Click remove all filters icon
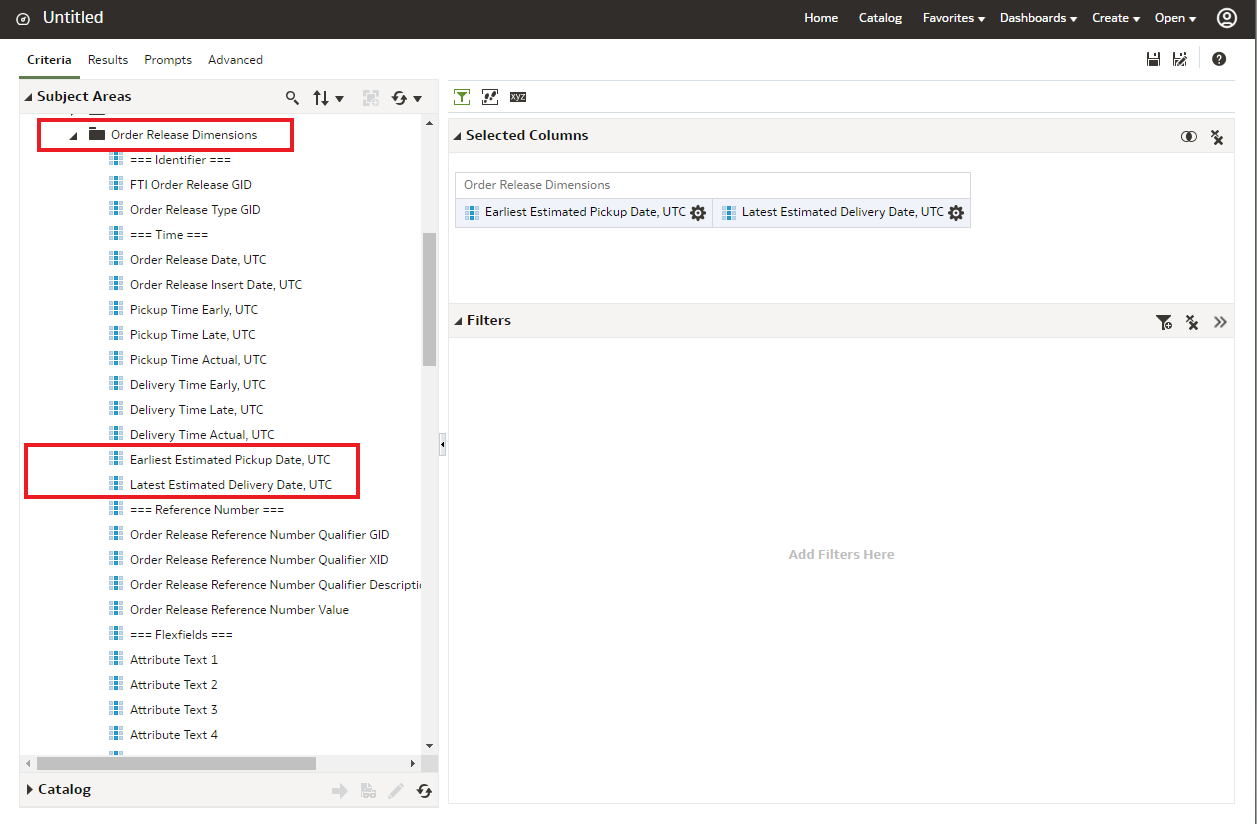 1192,322
